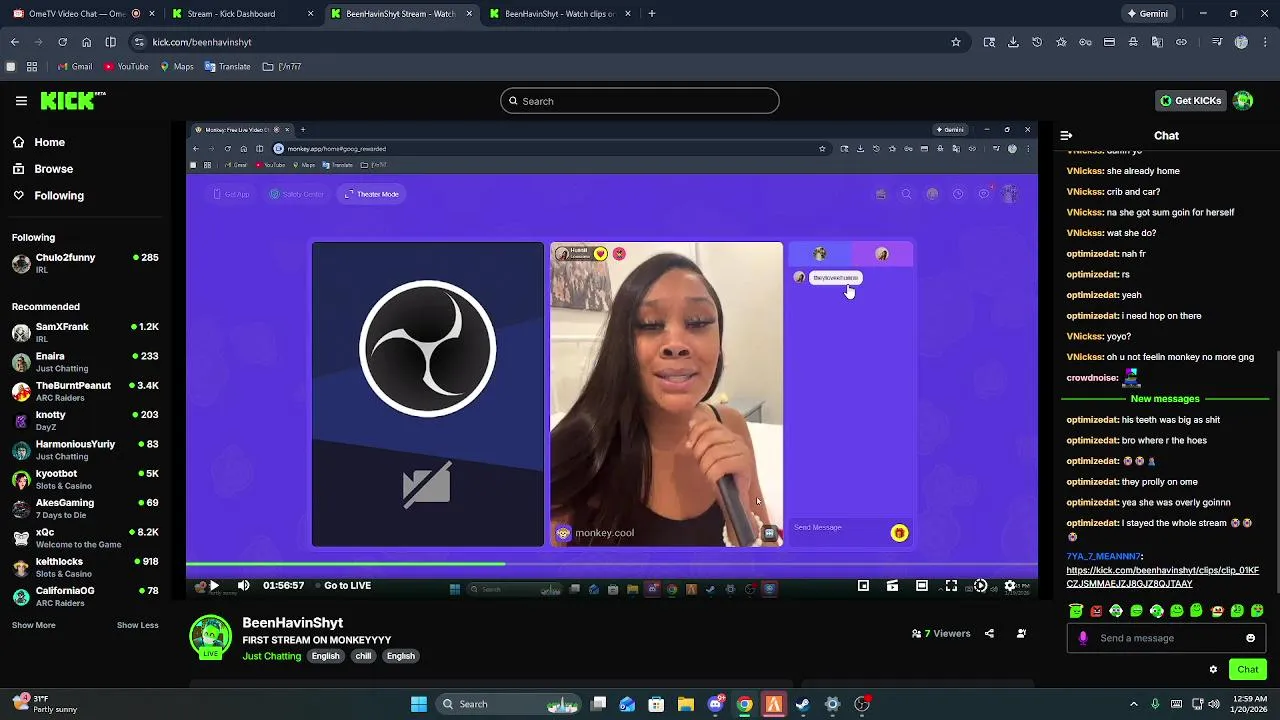Image resolution: width=1280 pixels, height=720 pixels.
Task: Switch to OmeTV Video Chat tab
Action: (82, 14)
